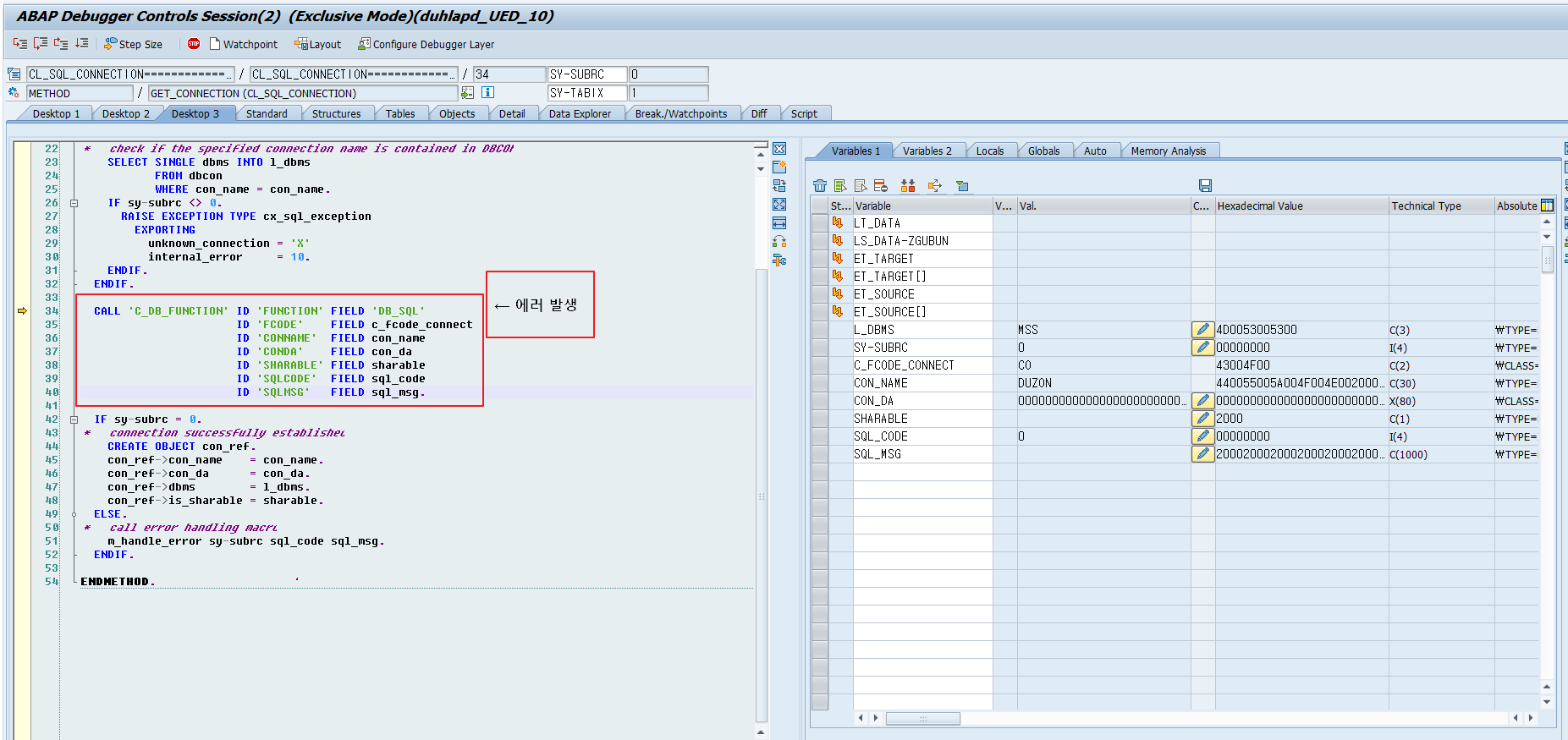Click the gray list icon in variables toolbar
The width and height of the screenshot is (1568, 740).
click(861, 185)
